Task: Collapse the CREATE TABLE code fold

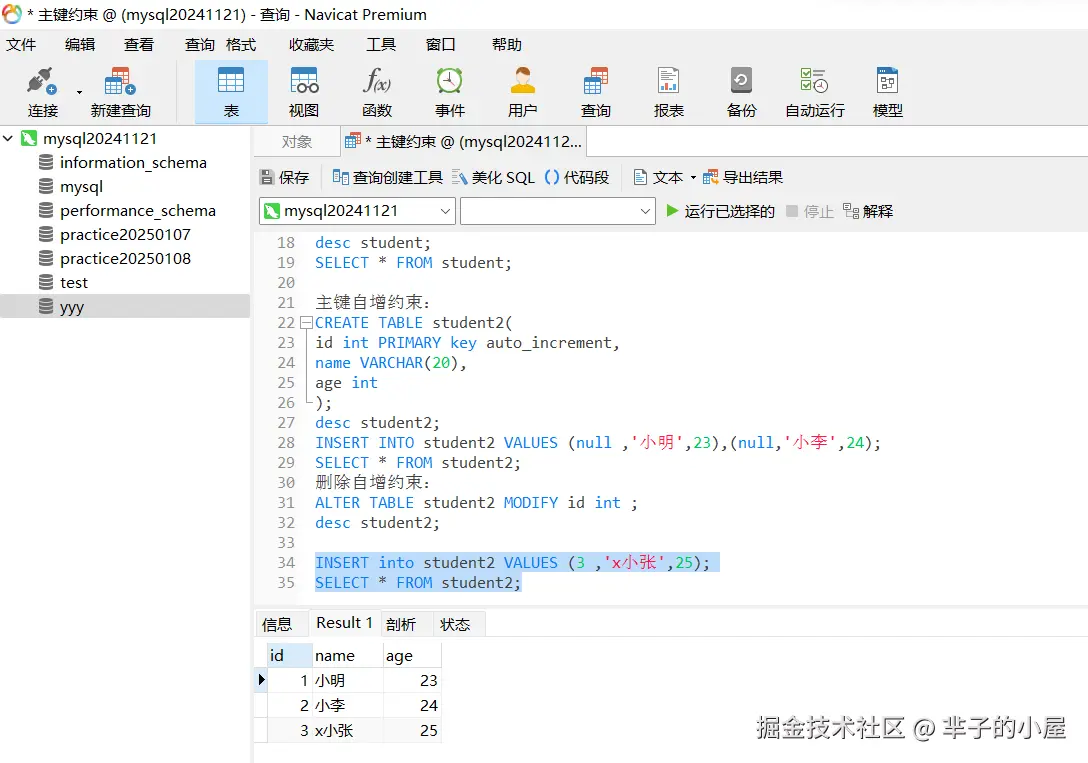Action: 306,323
